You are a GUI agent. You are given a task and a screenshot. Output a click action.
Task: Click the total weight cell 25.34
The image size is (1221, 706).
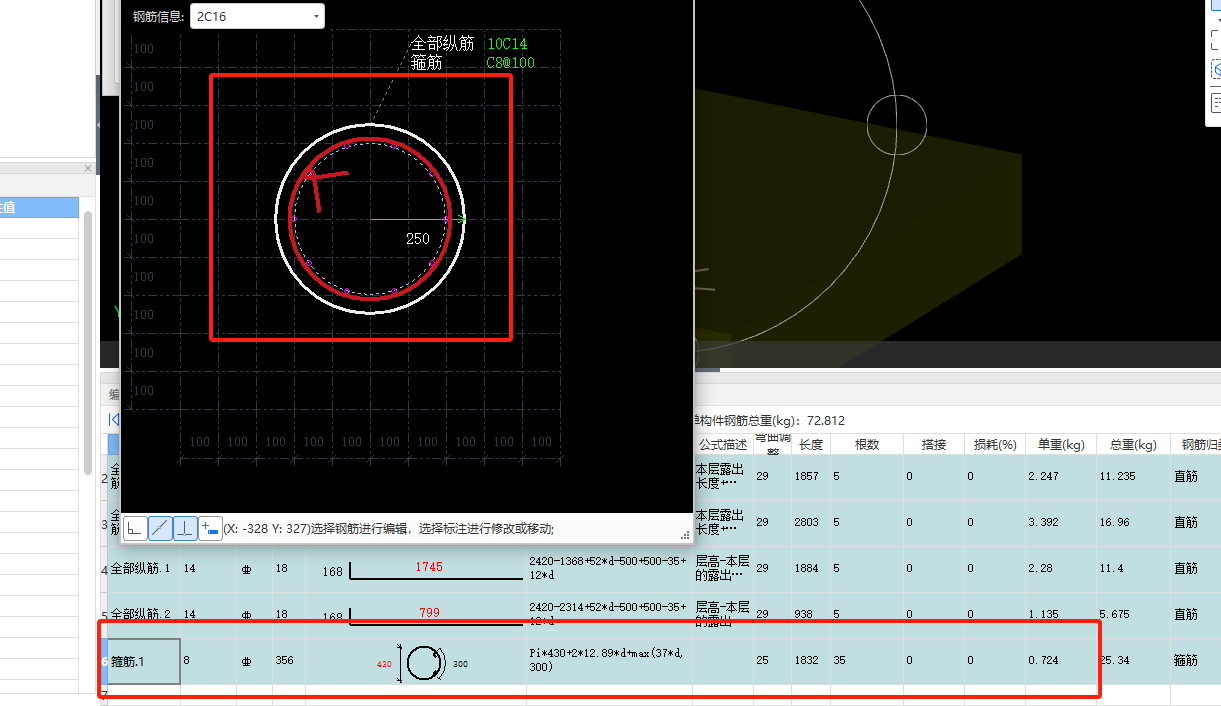[x=1133, y=661]
